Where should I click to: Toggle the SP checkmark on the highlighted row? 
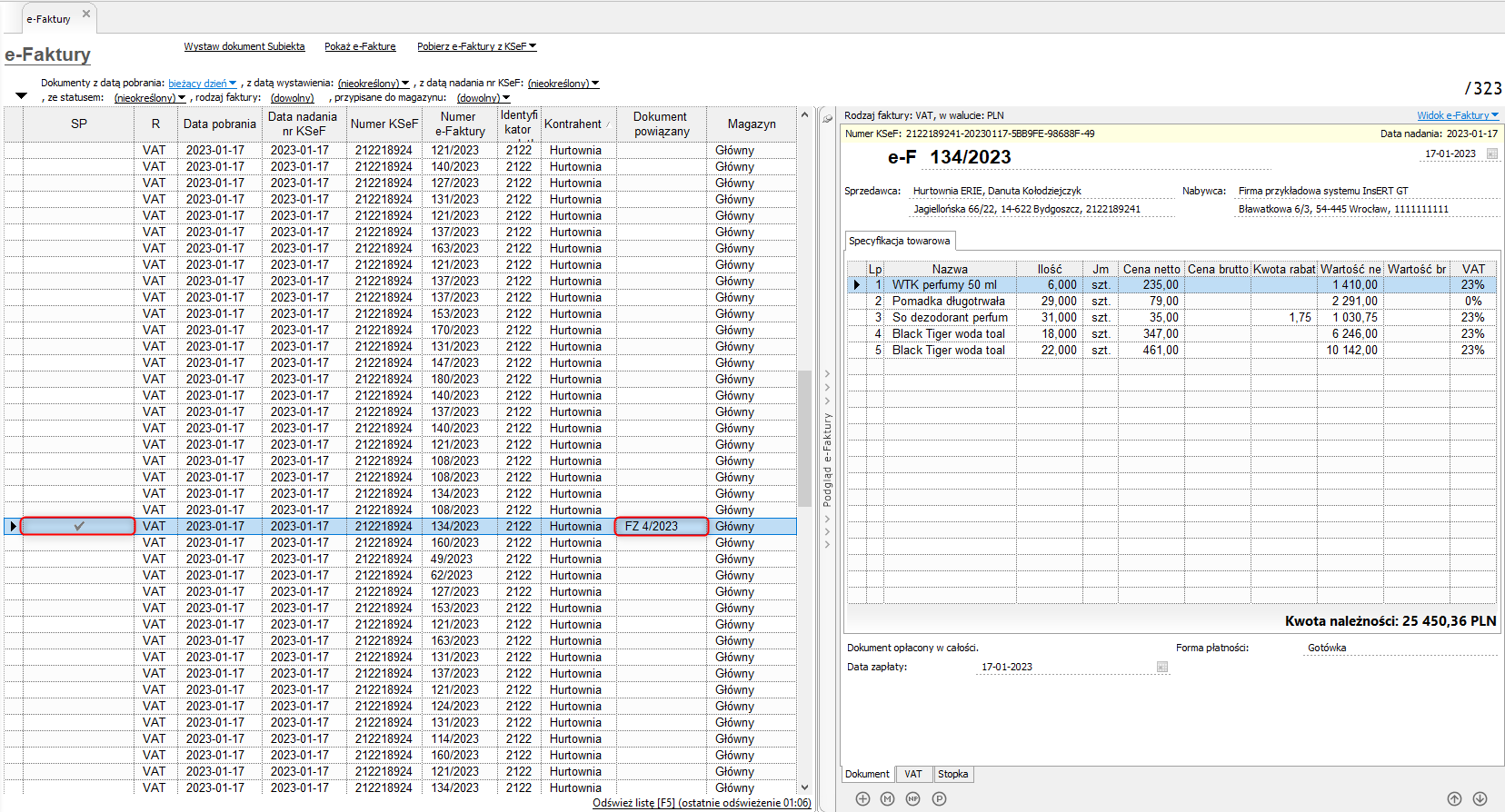[x=79, y=526]
